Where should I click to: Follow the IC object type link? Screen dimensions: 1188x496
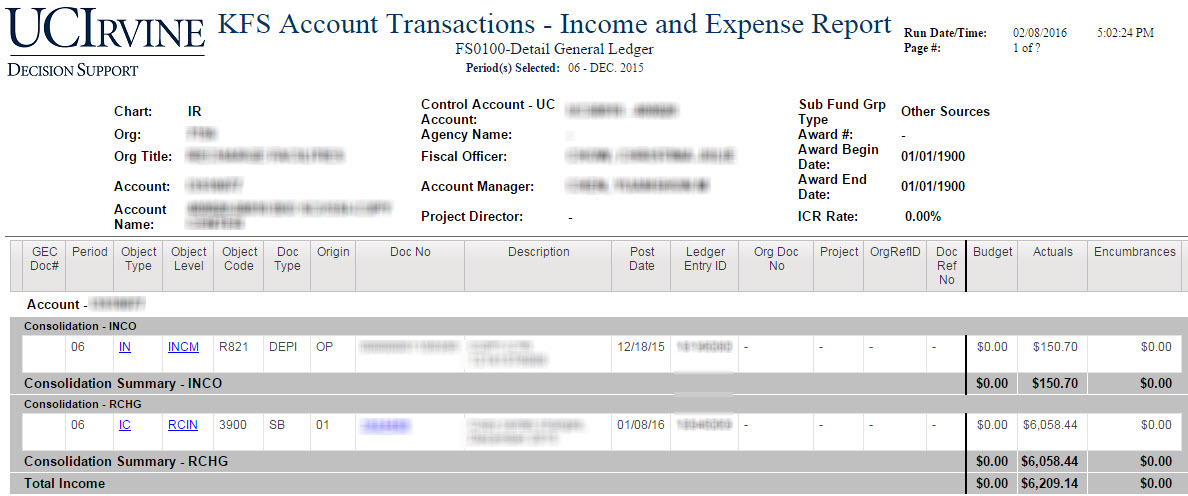(125, 425)
